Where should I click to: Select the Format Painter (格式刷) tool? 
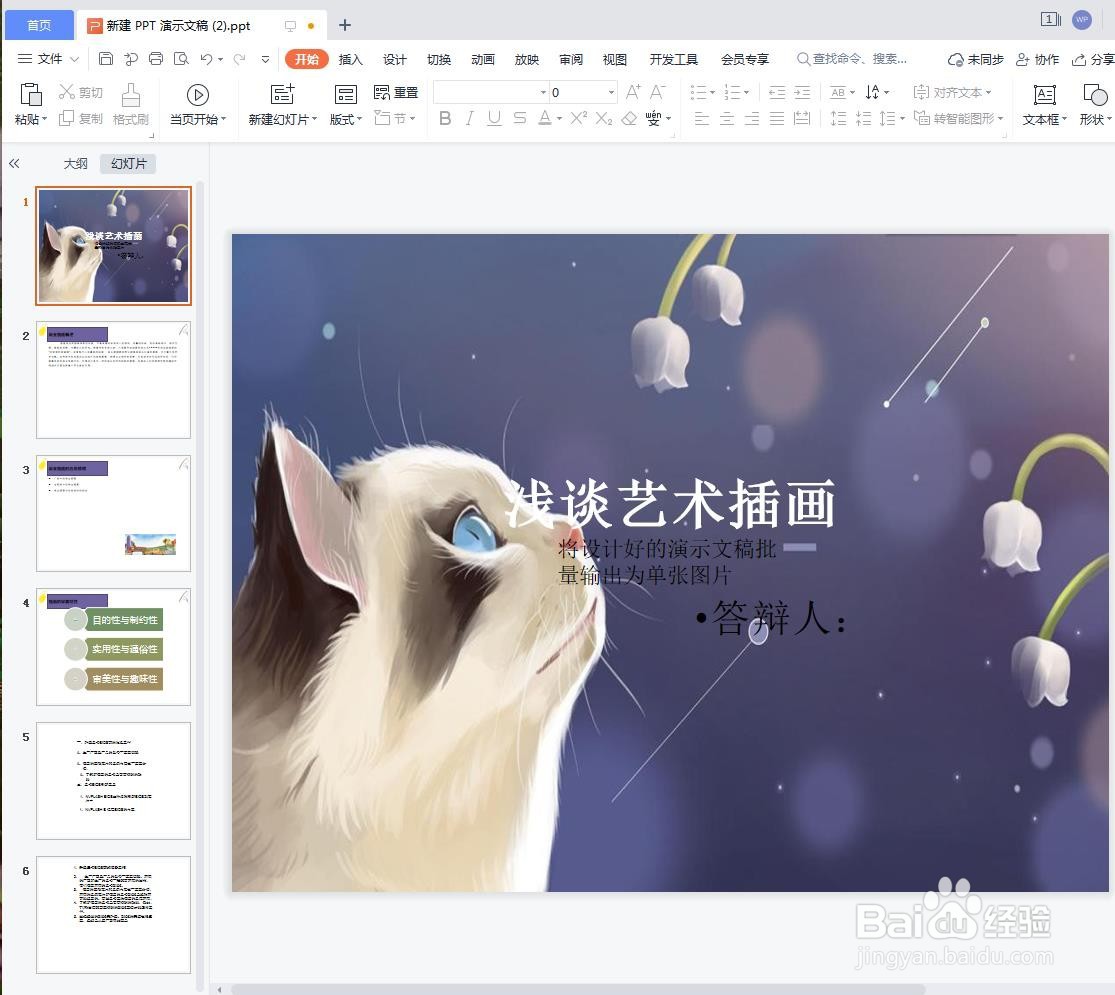[131, 104]
